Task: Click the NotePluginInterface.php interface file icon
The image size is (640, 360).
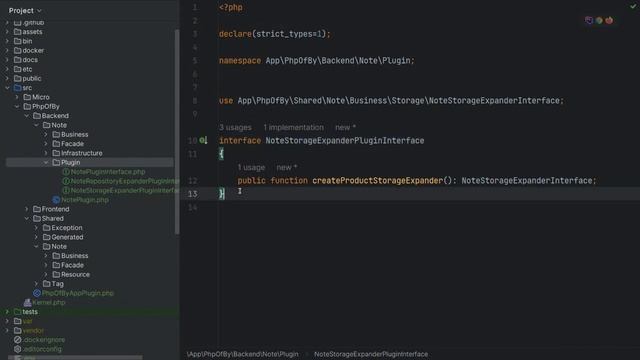Action: click(x=66, y=172)
